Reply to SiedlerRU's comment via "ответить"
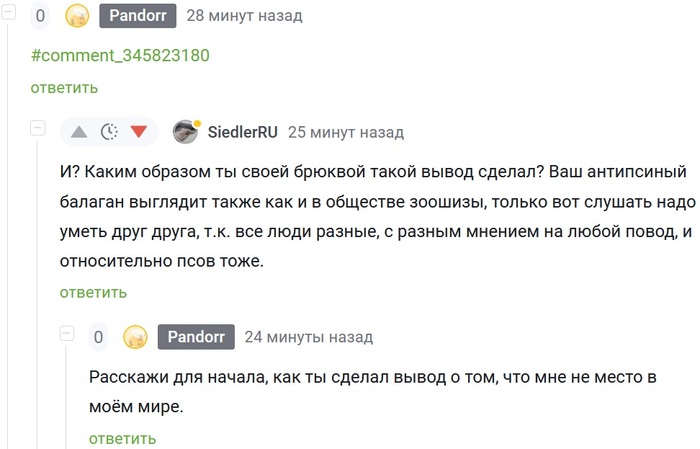This screenshot has height=449, width=700. pyautogui.click(x=93, y=292)
